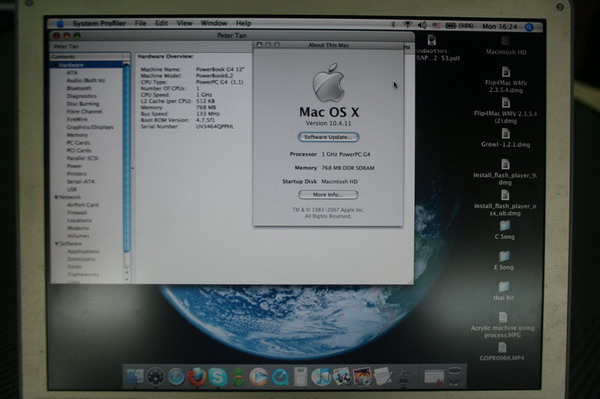Select Audio (Built In) in contents
The width and height of the screenshot is (600, 399).
coord(86,80)
